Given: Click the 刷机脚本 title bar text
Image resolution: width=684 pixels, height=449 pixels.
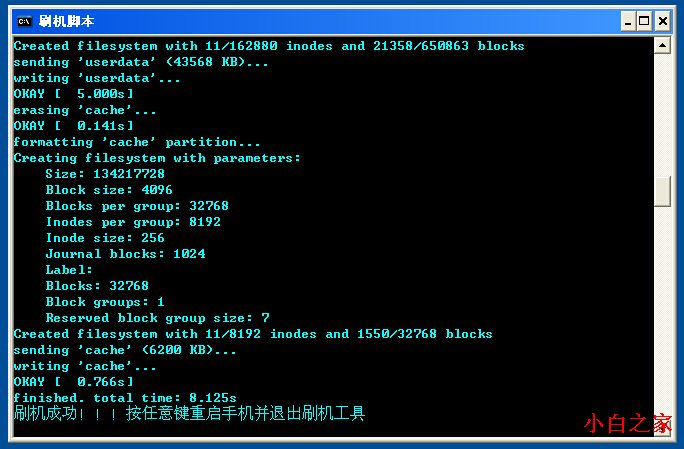Looking at the screenshot, I should click(66, 21).
